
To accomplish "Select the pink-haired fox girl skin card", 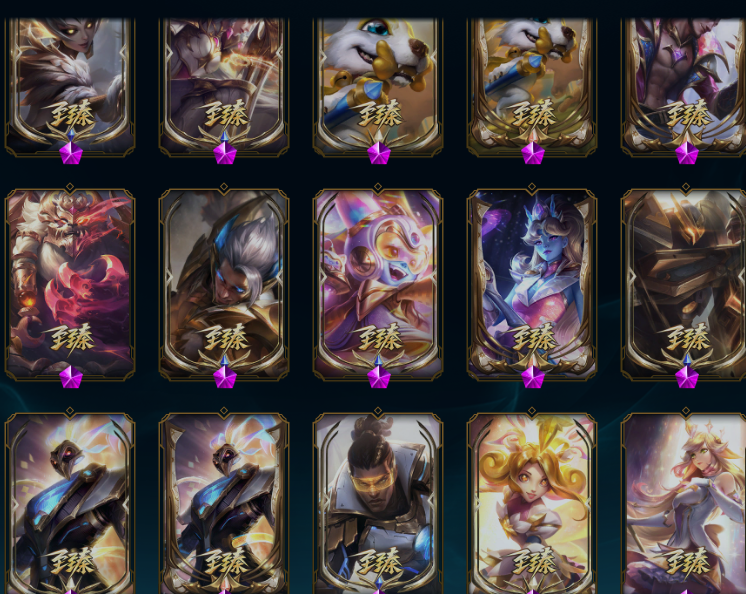I will click(684, 503).
